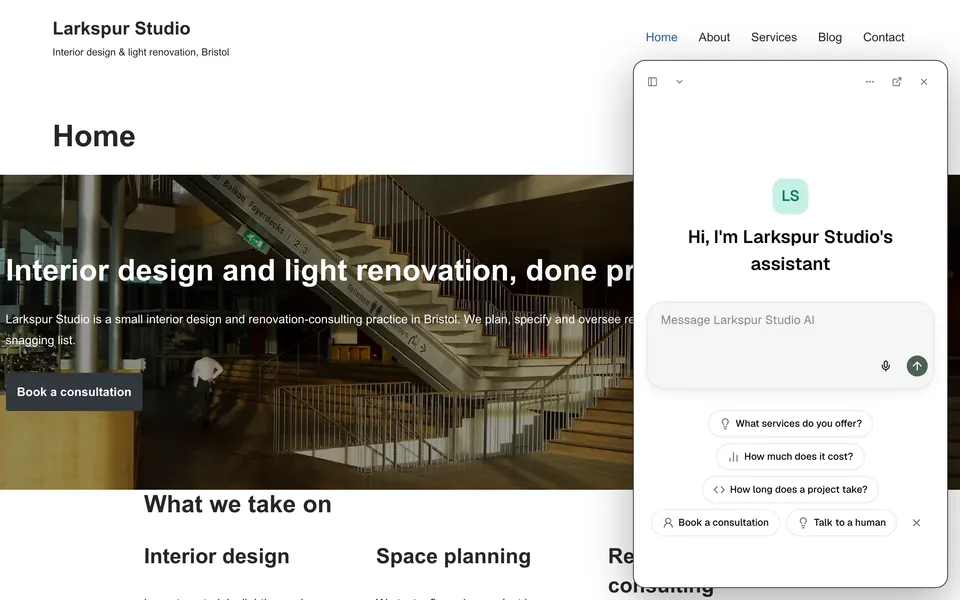Click the chat greeting 'Hi, I'm Larkspur Studio's assistant'
The width and height of the screenshot is (960, 600).
pos(790,250)
